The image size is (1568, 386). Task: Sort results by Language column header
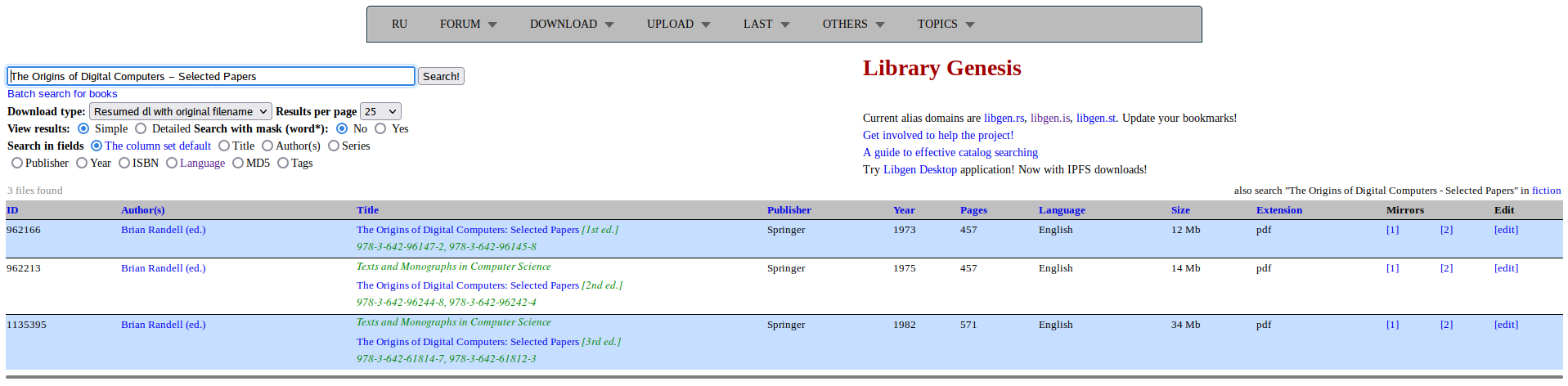pyautogui.click(x=1062, y=210)
